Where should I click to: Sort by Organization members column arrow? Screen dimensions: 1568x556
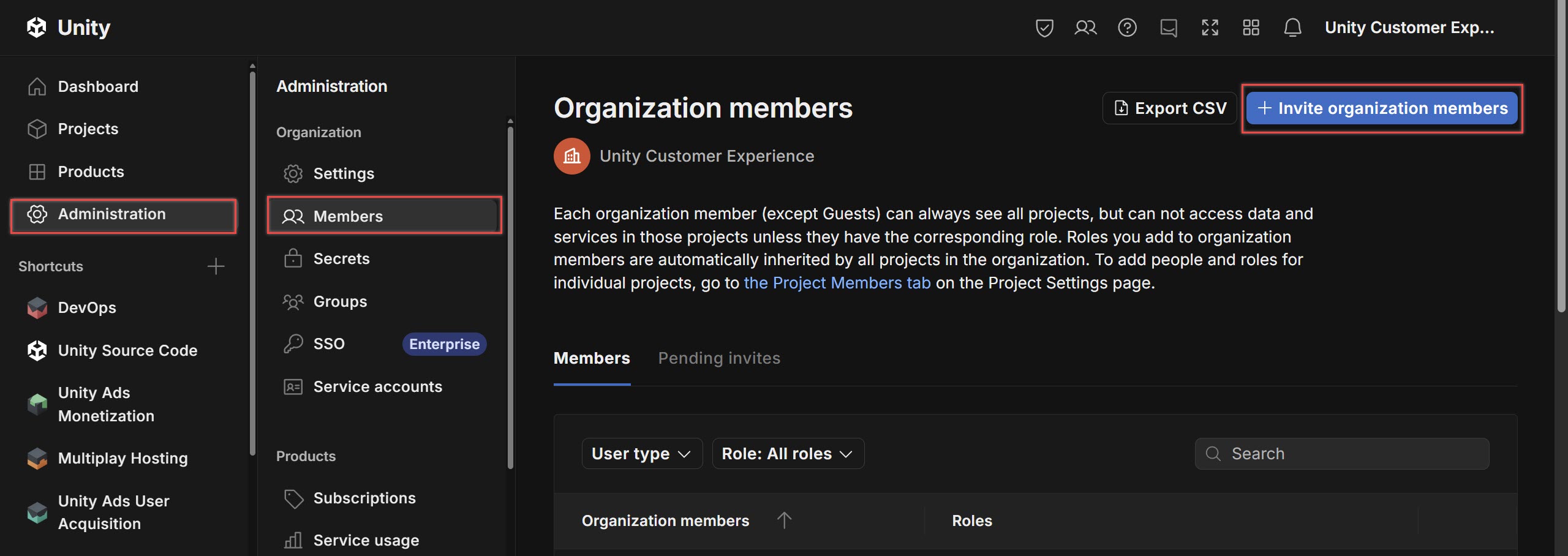tap(784, 520)
